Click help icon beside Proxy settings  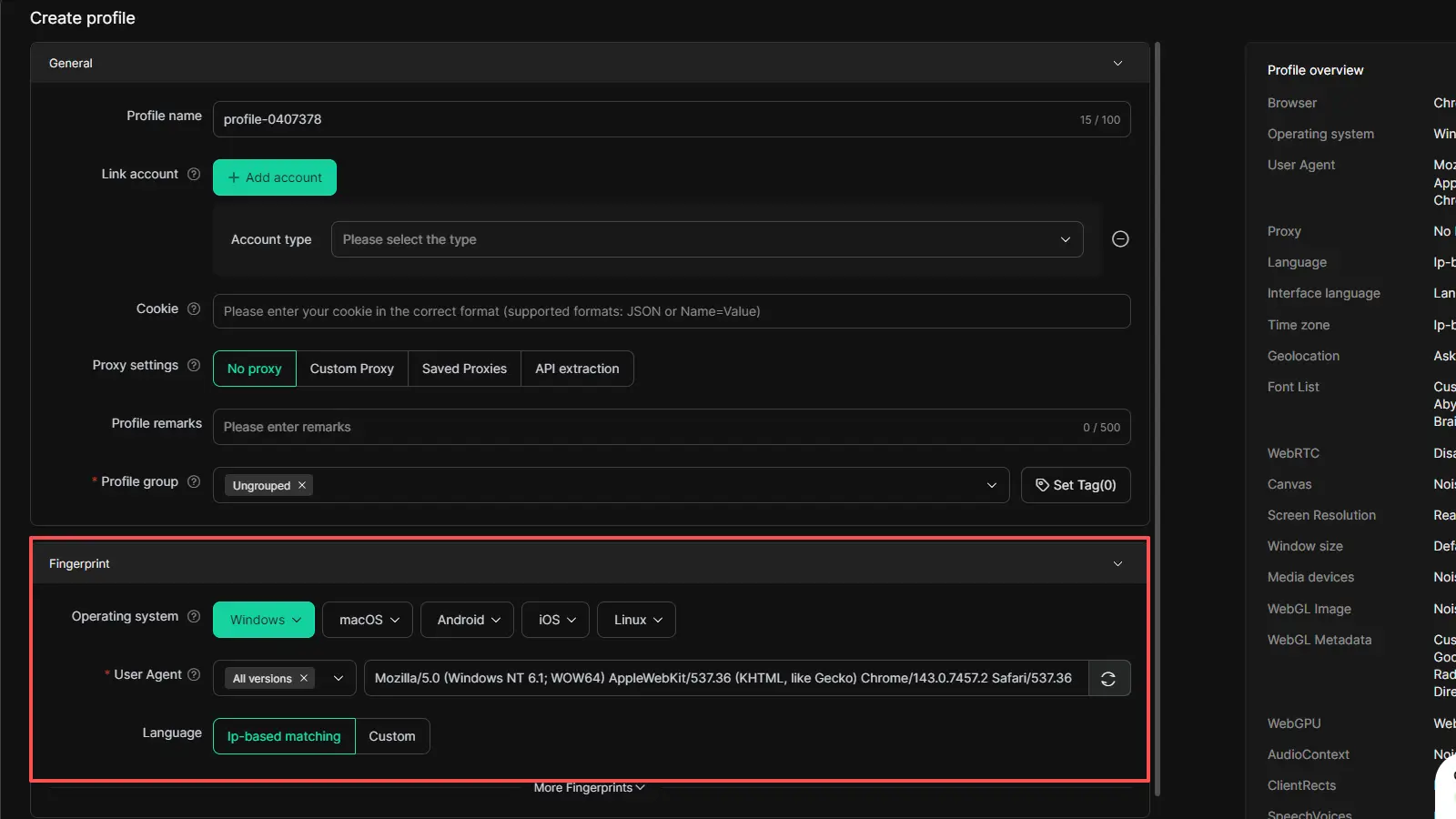pyautogui.click(x=194, y=366)
